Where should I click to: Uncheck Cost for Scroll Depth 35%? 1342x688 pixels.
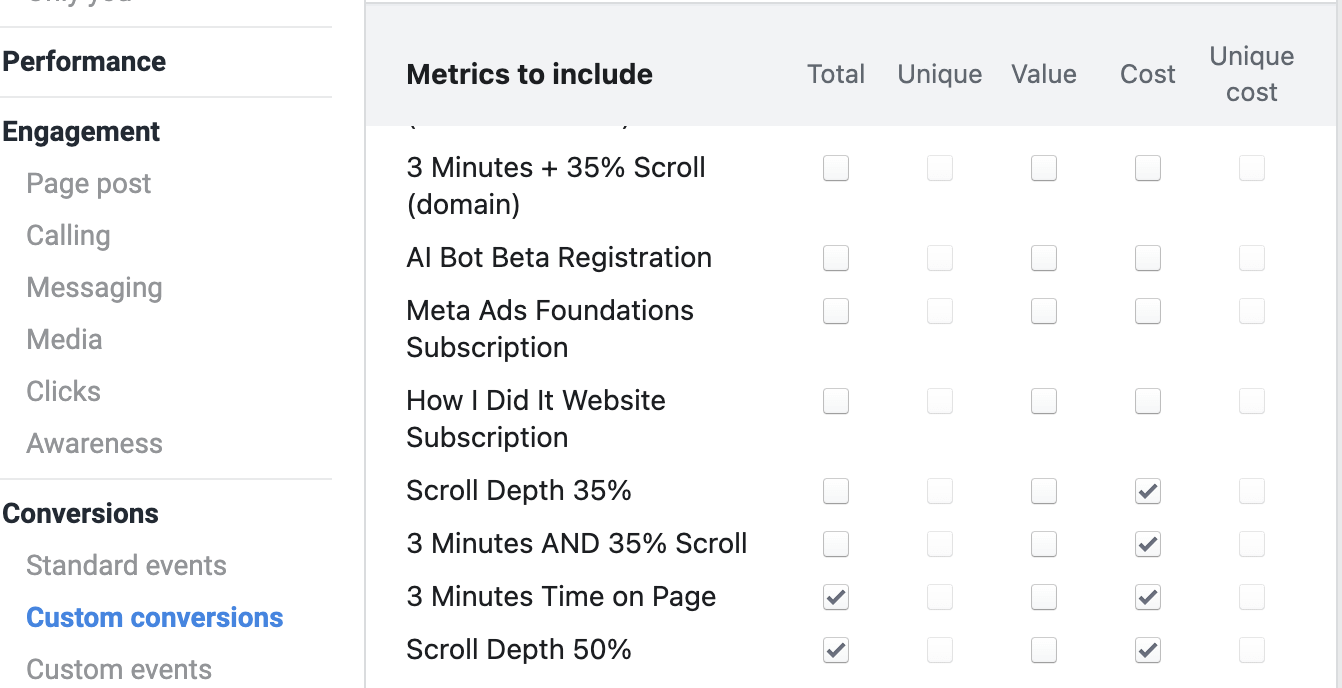tap(1148, 491)
